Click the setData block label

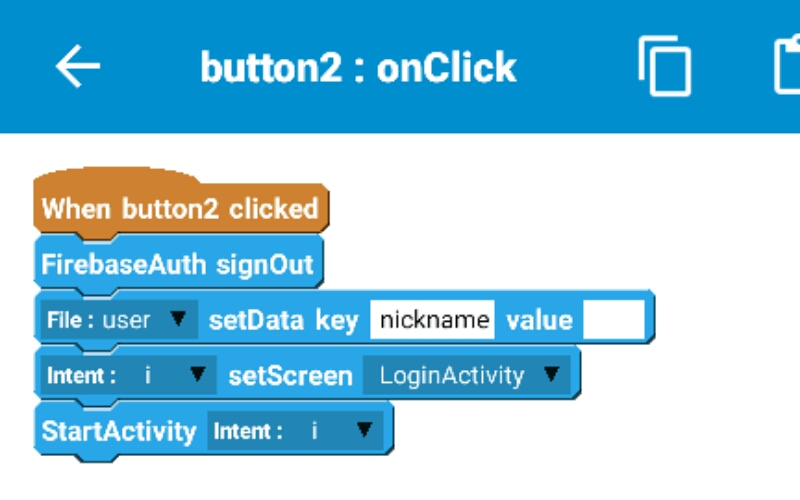tap(256, 321)
